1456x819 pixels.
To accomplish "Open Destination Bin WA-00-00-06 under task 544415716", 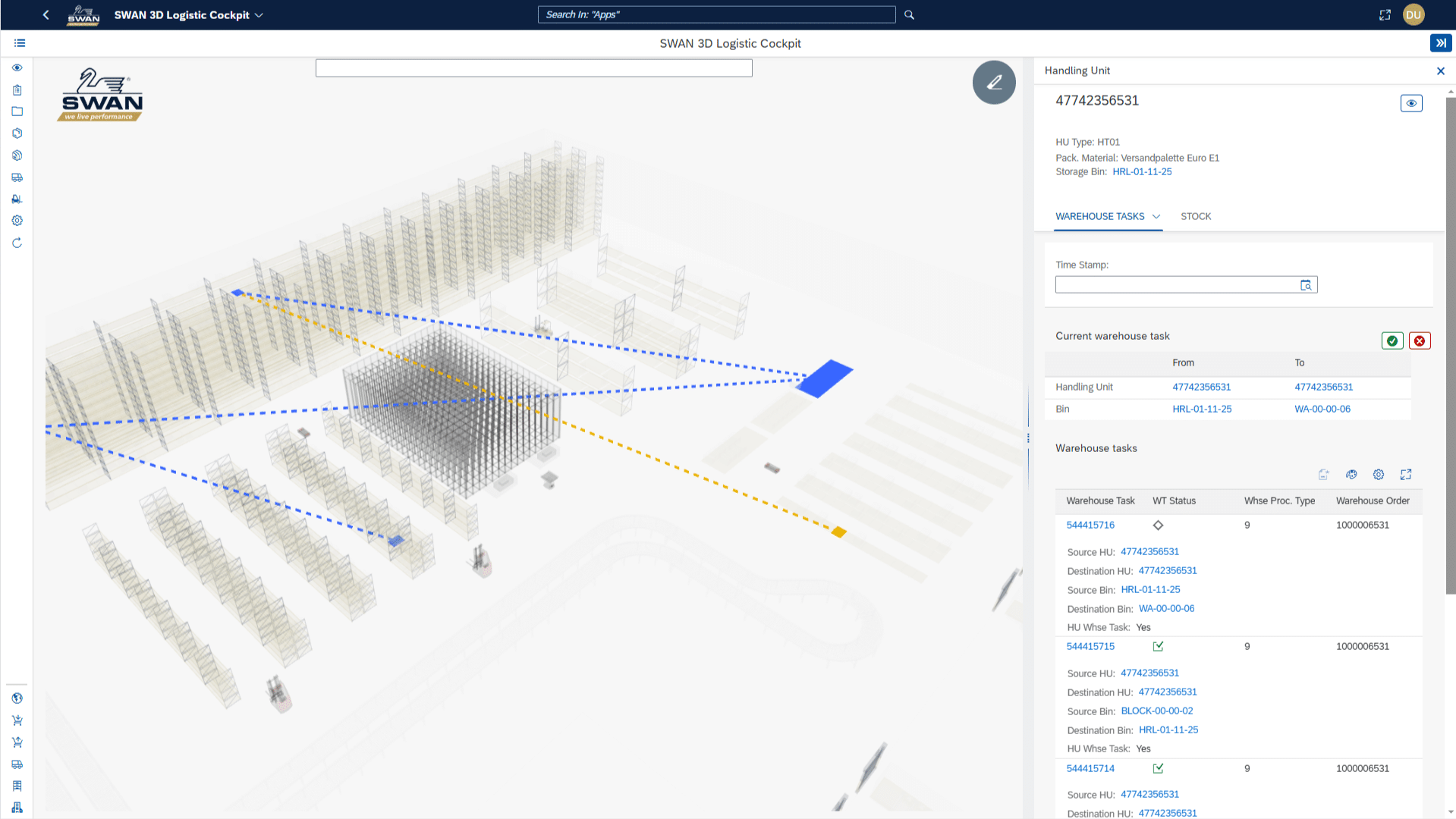I will (1166, 609).
